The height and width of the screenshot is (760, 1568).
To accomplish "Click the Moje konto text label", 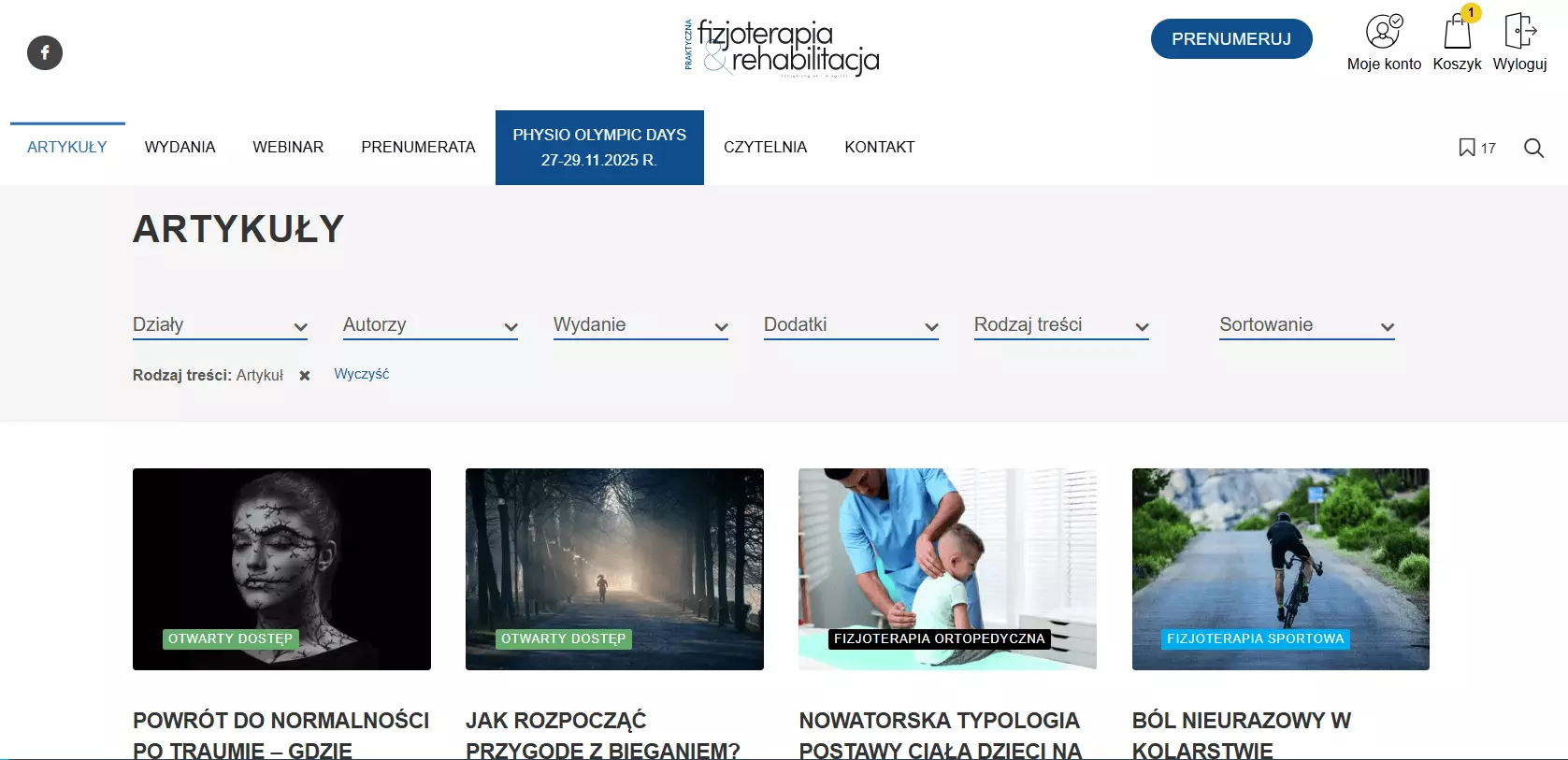I will pyautogui.click(x=1384, y=64).
